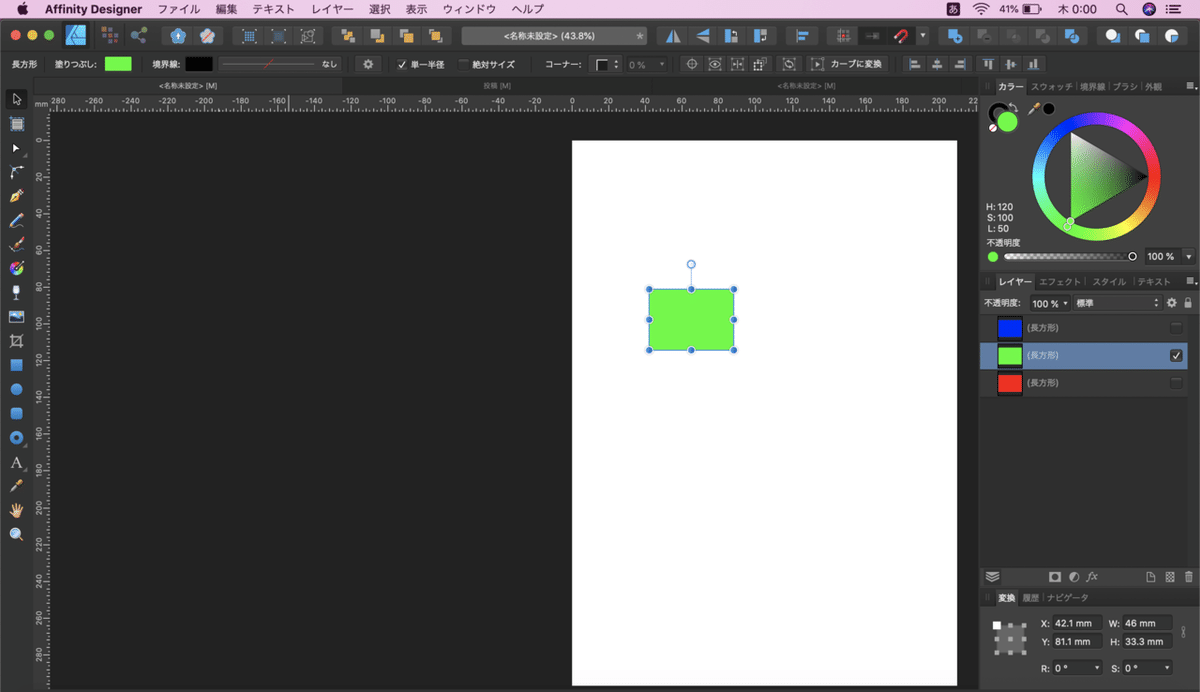The height and width of the screenshot is (692, 1200).
Task: Switch to the ナビゲータ tab
Action: coord(1066,598)
